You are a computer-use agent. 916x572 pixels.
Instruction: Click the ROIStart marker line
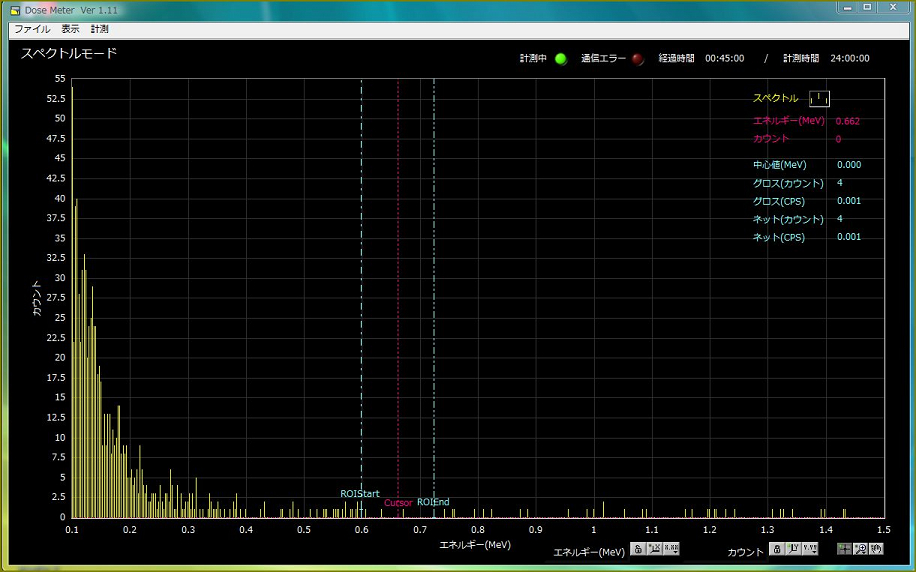click(x=362, y=300)
